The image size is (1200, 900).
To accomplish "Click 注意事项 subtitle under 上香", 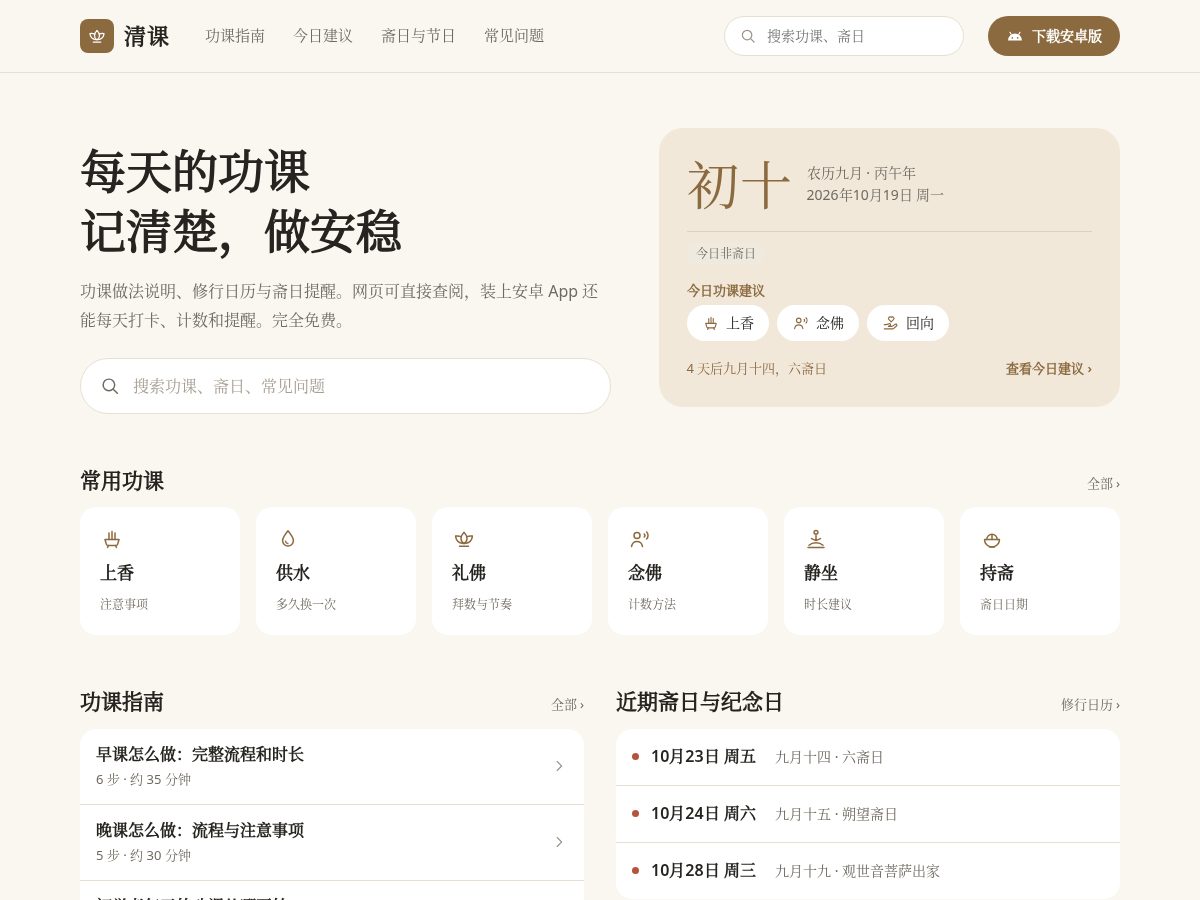I will coord(124,604).
